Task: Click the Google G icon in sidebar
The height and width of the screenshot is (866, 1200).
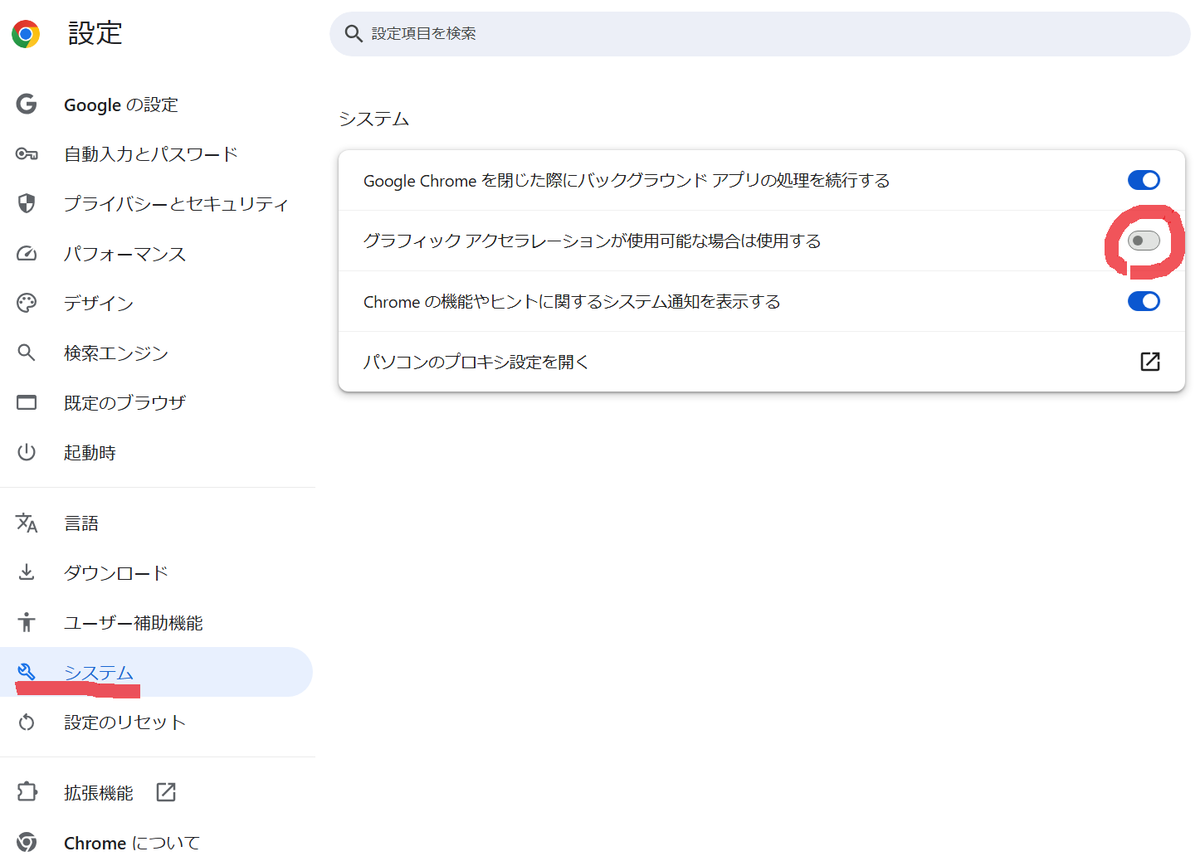Action: (x=26, y=104)
